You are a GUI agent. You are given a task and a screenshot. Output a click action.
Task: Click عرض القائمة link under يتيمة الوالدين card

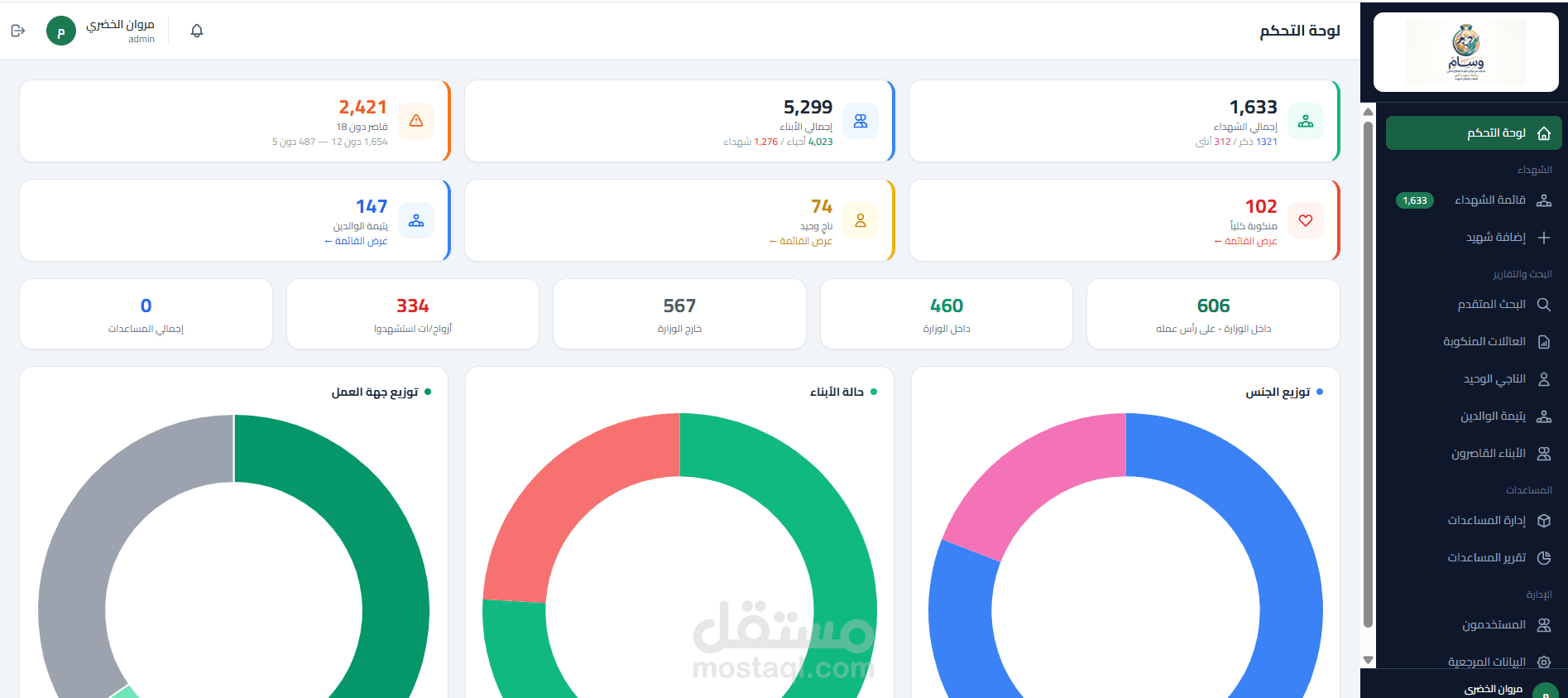click(356, 241)
